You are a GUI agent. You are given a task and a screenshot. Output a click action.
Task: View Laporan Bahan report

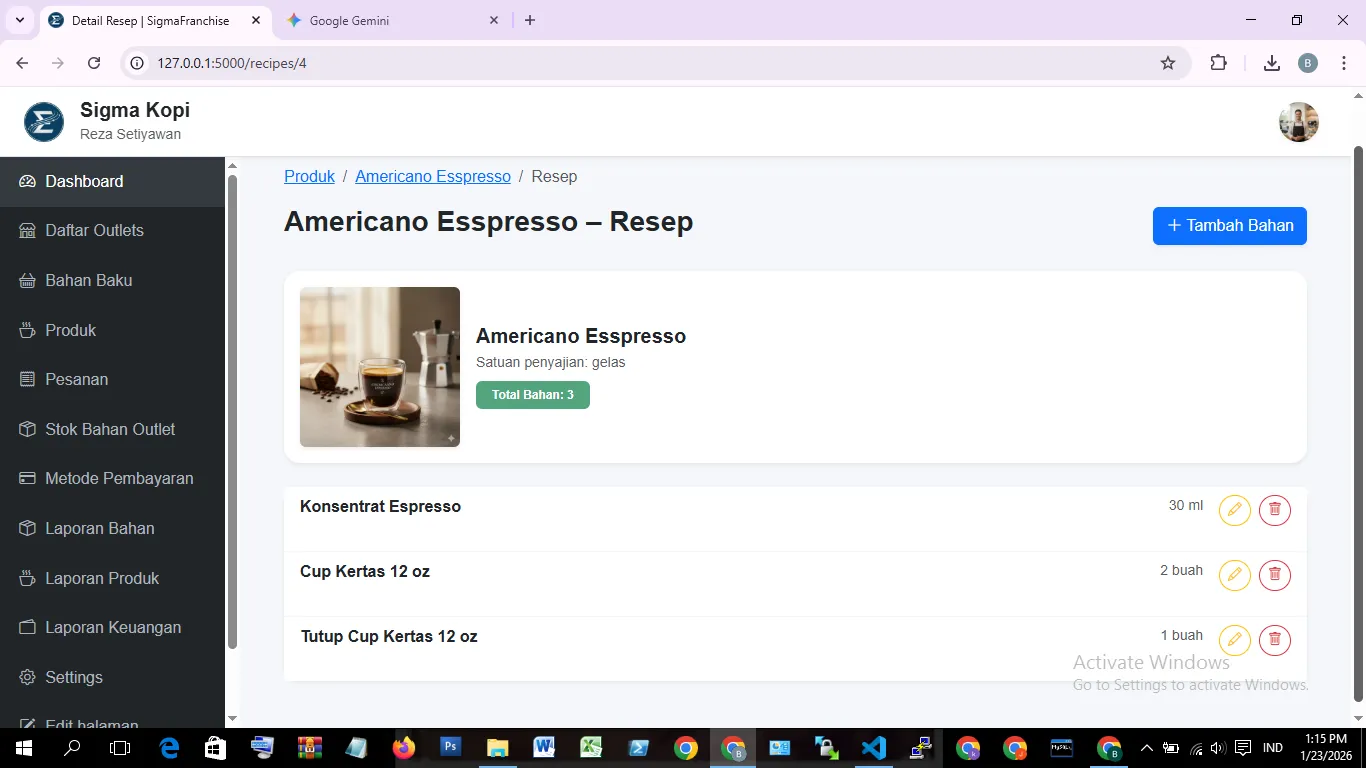tap(112, 529)
